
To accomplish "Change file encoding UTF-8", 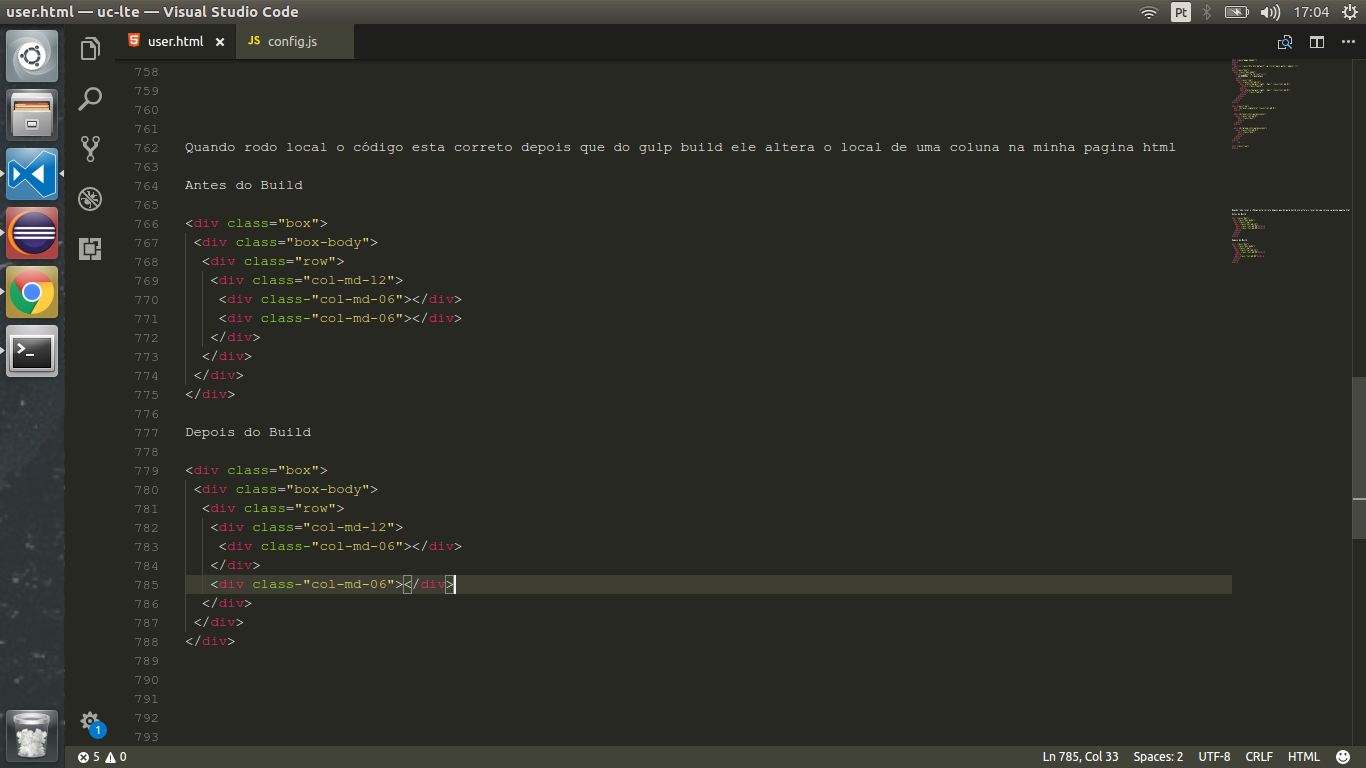I will (x=1214, y=757).
